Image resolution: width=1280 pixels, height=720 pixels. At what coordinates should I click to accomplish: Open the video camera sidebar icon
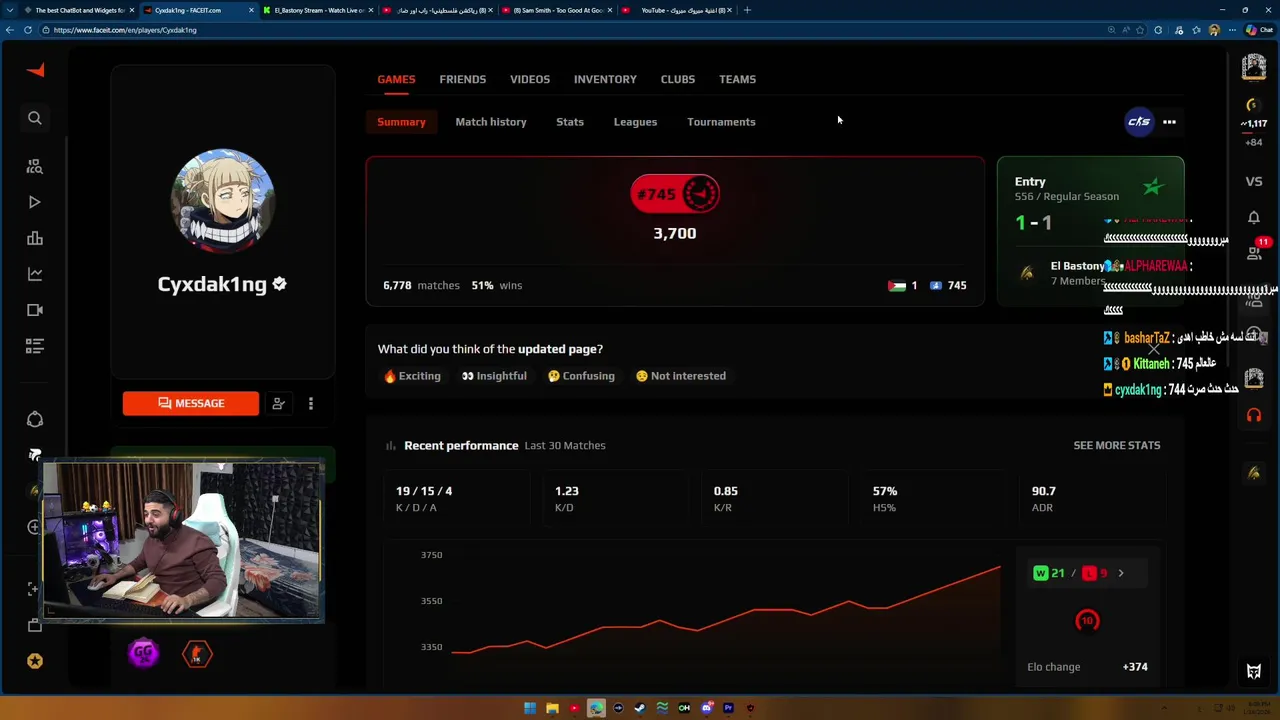(x=35, y=310)
